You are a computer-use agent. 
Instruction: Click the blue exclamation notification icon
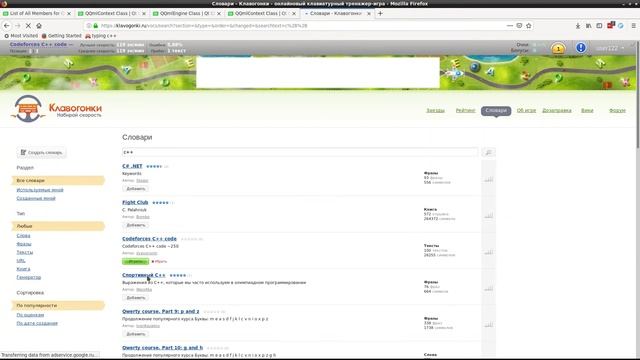tap(581, 48)
